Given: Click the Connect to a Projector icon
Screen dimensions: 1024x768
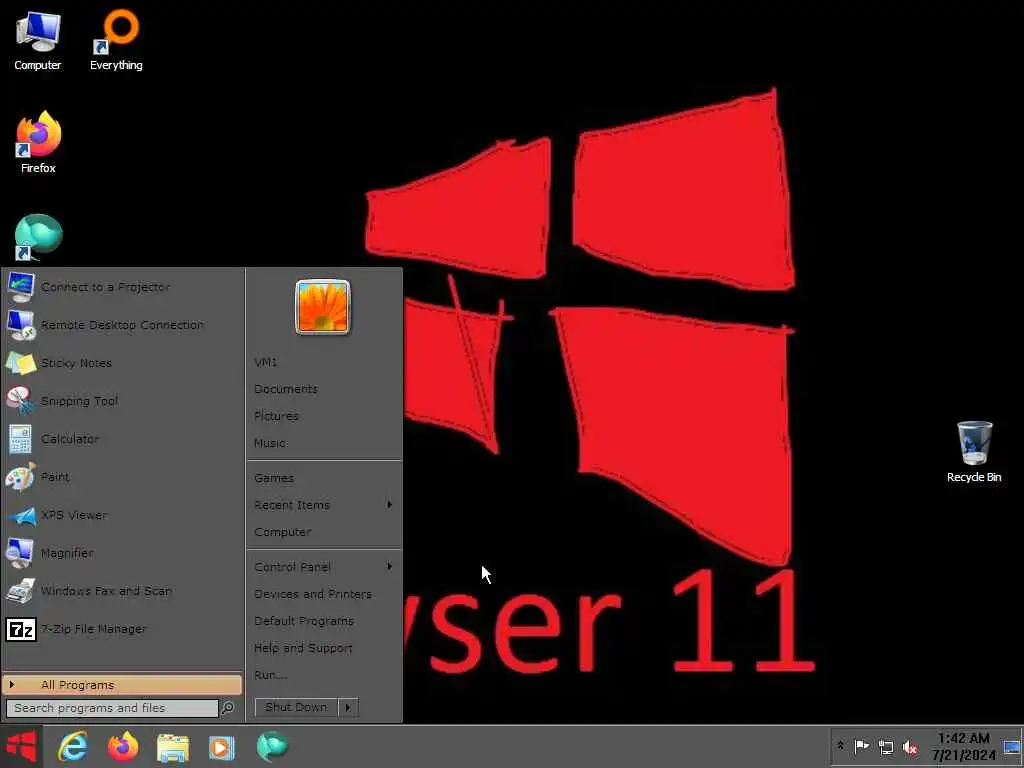Looking at the screenshot, I should coord(21,287).
